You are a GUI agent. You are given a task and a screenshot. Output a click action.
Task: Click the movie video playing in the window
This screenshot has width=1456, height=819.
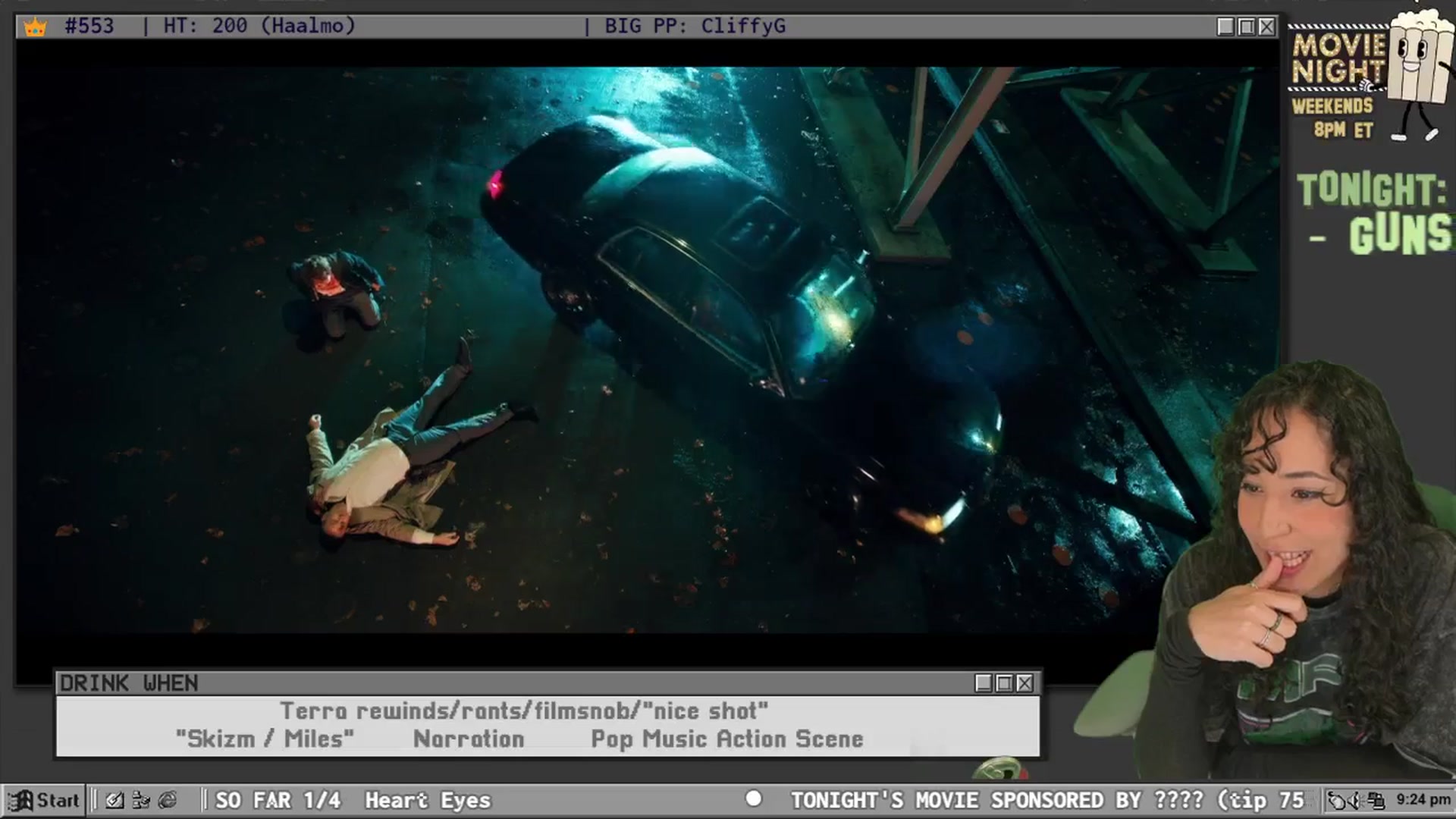(647, 350)
